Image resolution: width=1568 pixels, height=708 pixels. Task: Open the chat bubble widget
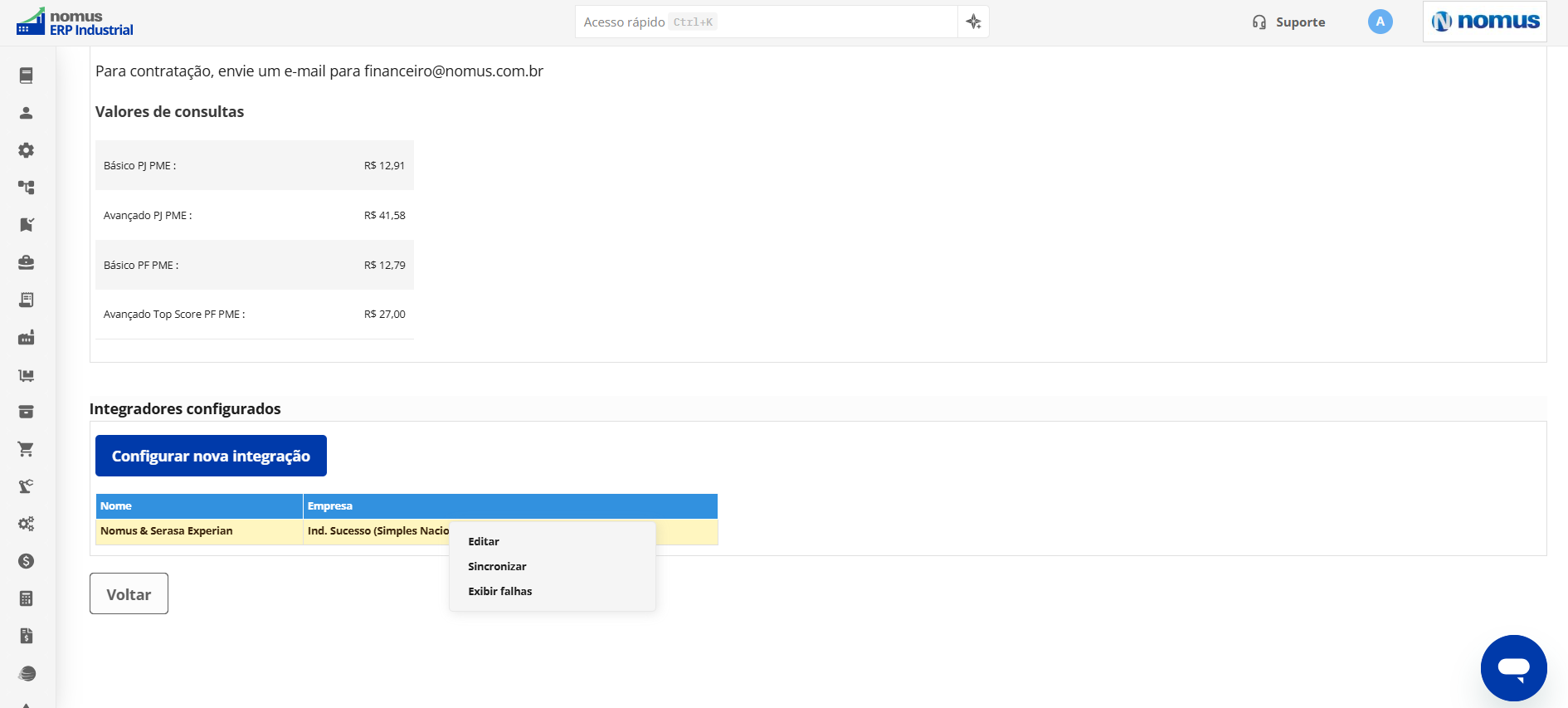(x=1513, y=668)
